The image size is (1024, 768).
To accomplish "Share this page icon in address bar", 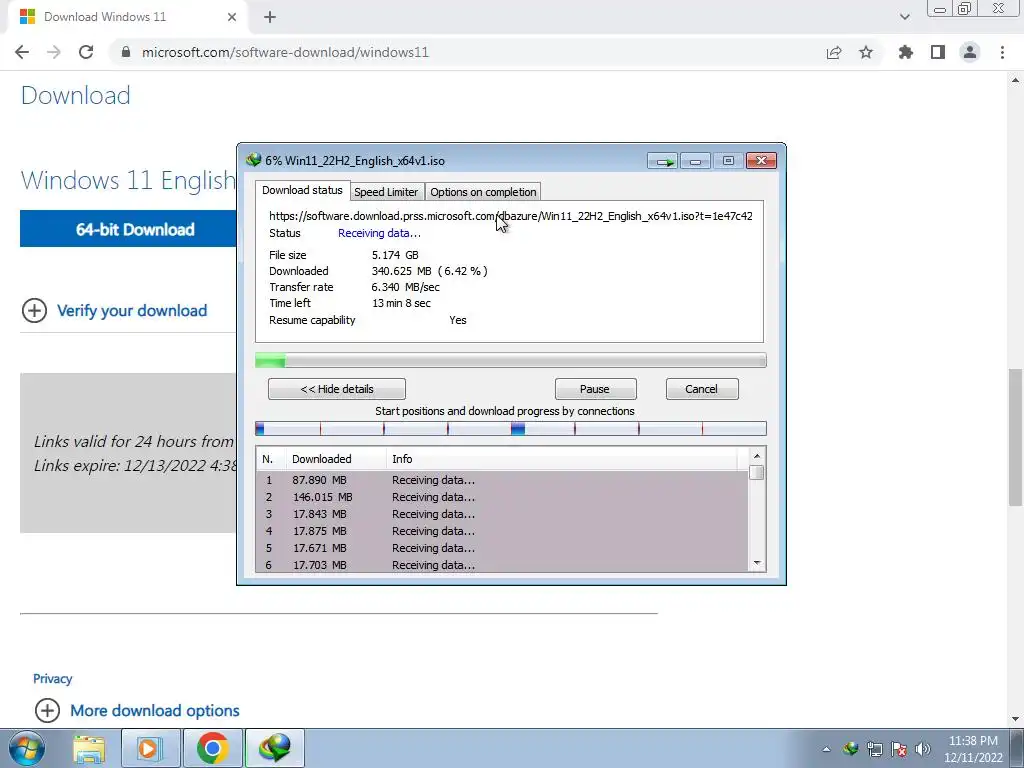I will click(x=834, y=52).
